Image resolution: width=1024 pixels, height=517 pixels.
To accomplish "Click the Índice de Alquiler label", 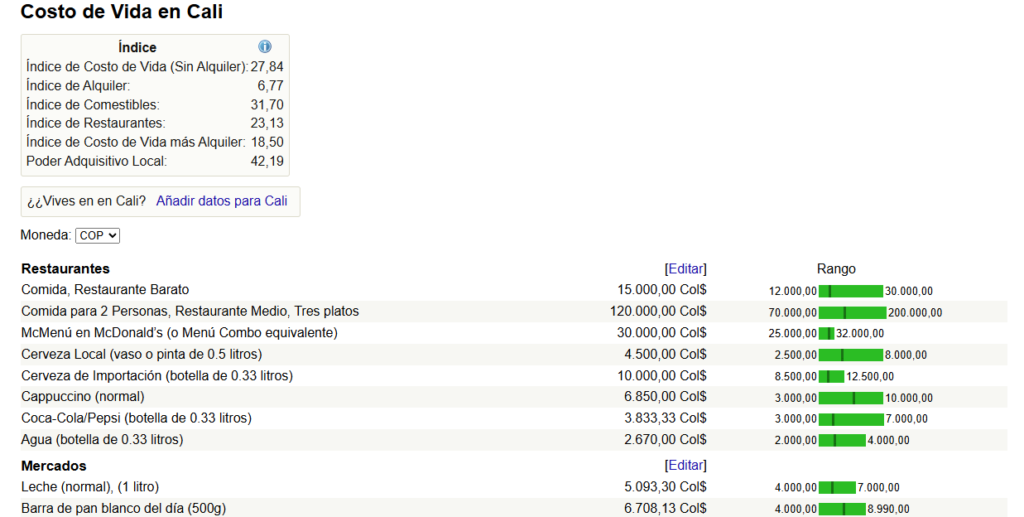I will pos(78,86).
